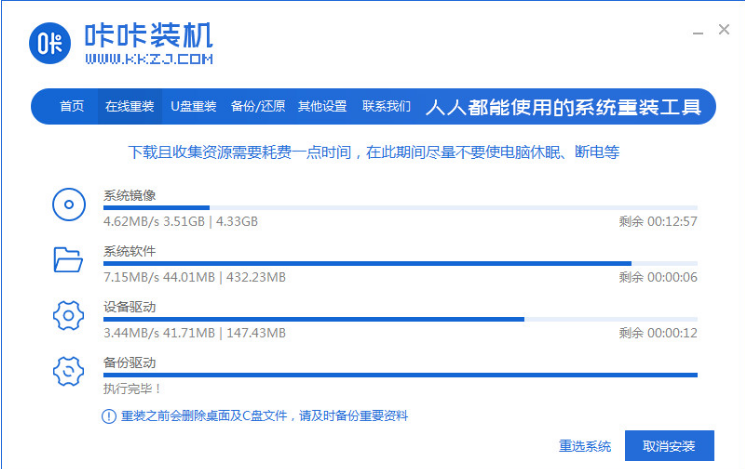Open the 联系我们 tab
The image size is (745, 469).
tap(386, 106)
